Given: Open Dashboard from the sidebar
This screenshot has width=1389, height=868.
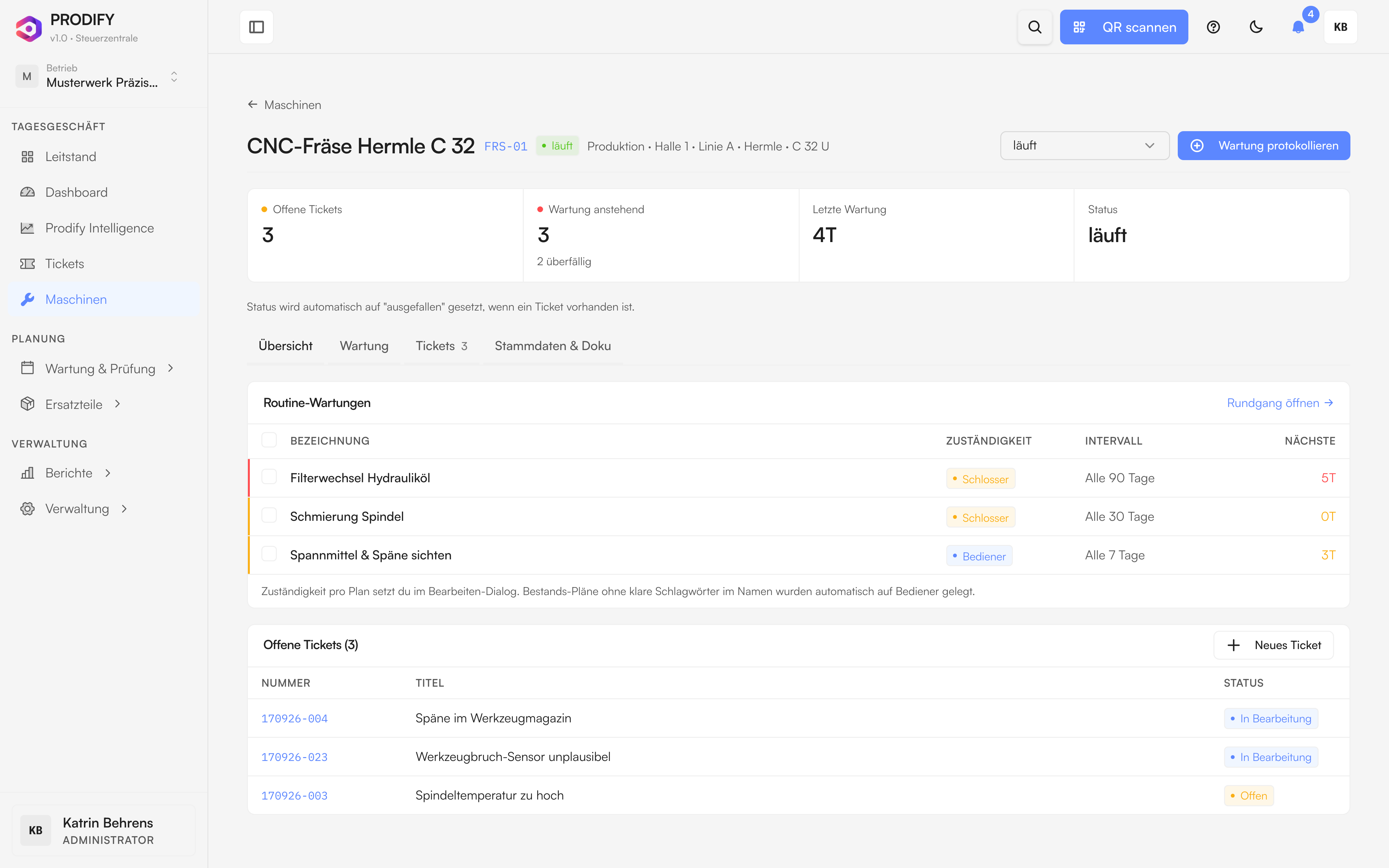Looking at the screenshot, I should tap(104, 192).
